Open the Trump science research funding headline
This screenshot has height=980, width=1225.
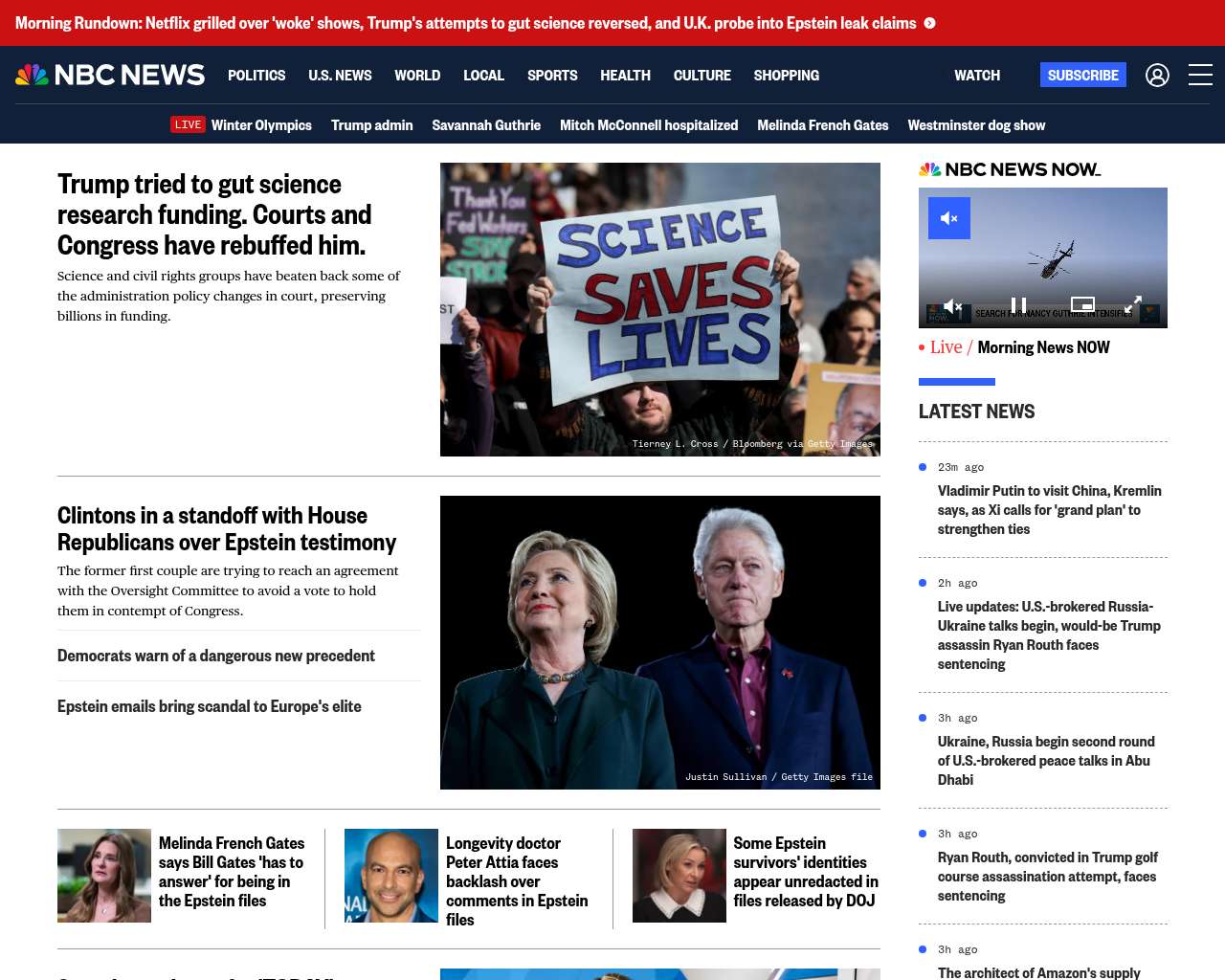(x=214, y=214)
